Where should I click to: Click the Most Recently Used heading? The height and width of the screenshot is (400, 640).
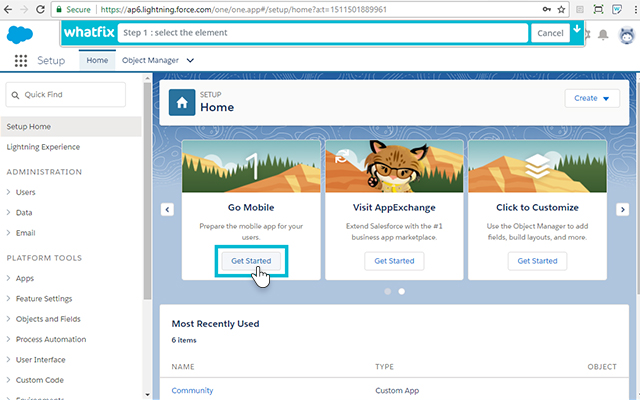click(216, 324)
